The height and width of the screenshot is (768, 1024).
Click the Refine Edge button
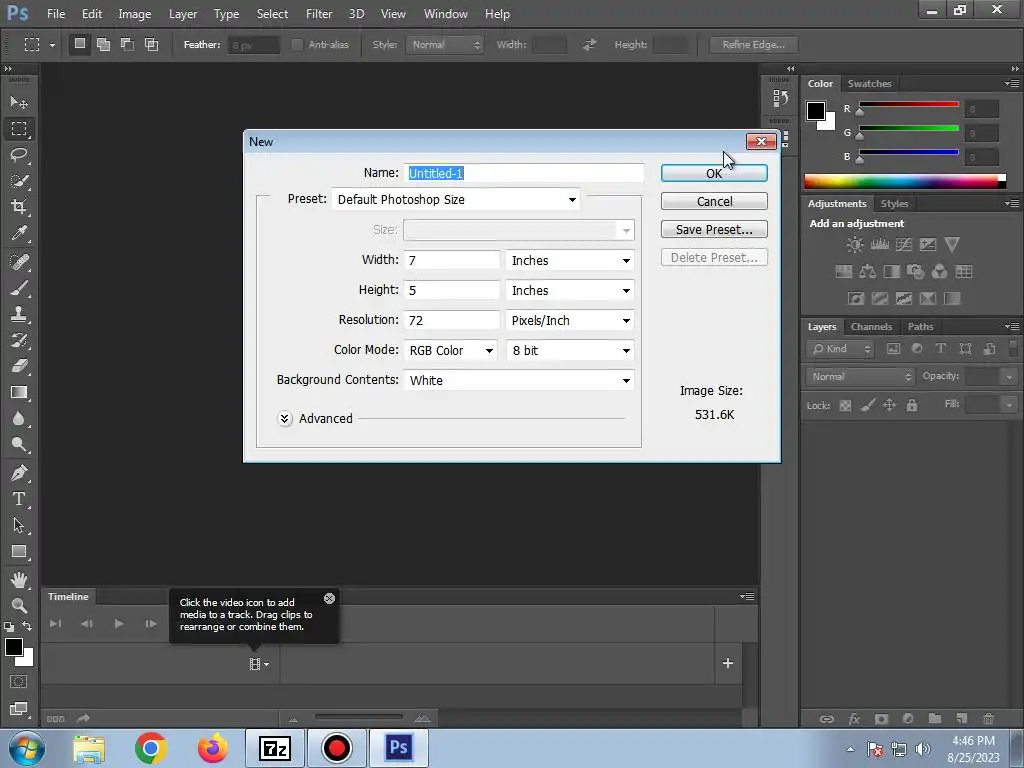click(754, 45)
